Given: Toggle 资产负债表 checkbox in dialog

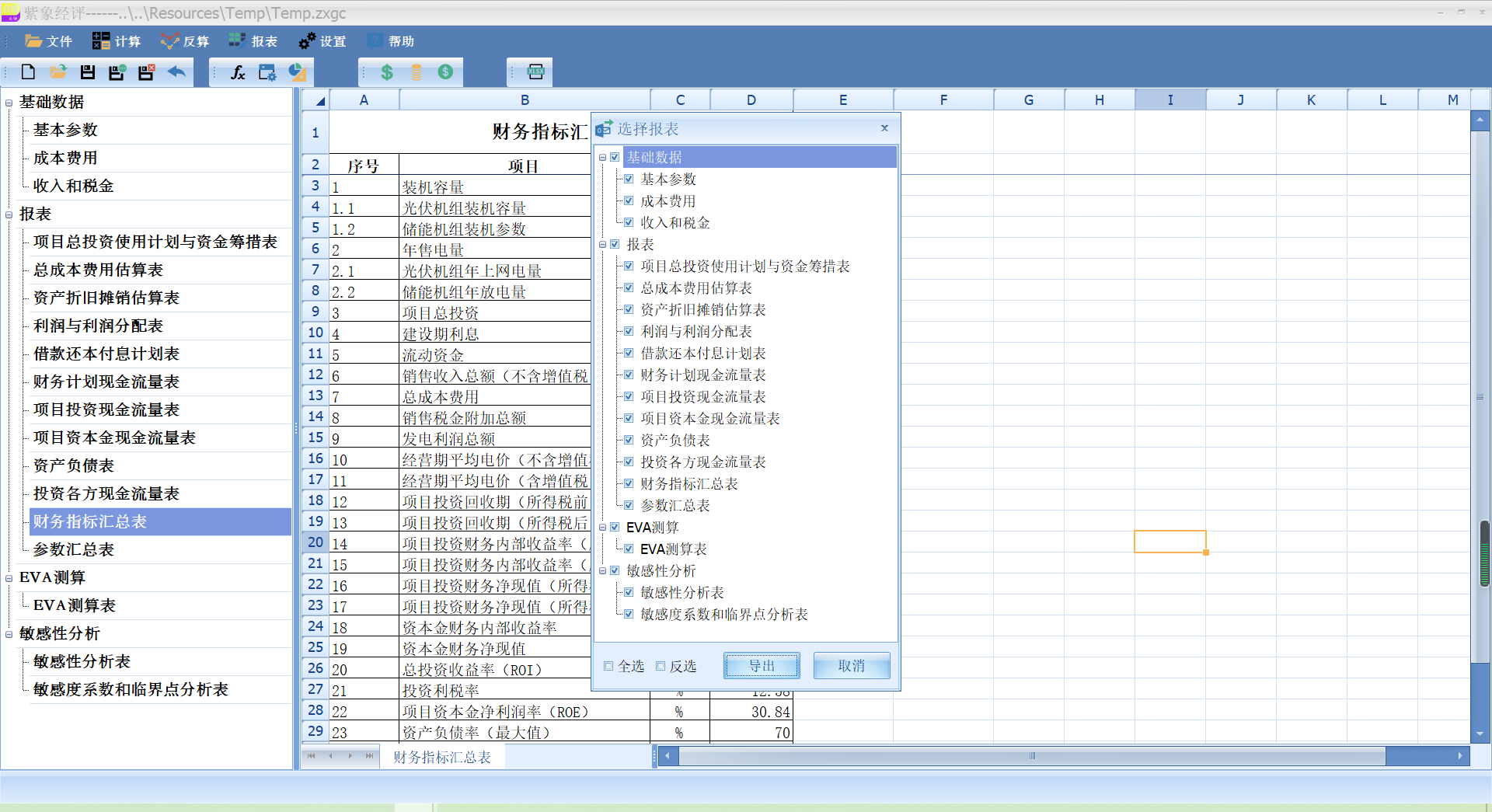Looking at the screenshot, I should (x=629, y=440).
